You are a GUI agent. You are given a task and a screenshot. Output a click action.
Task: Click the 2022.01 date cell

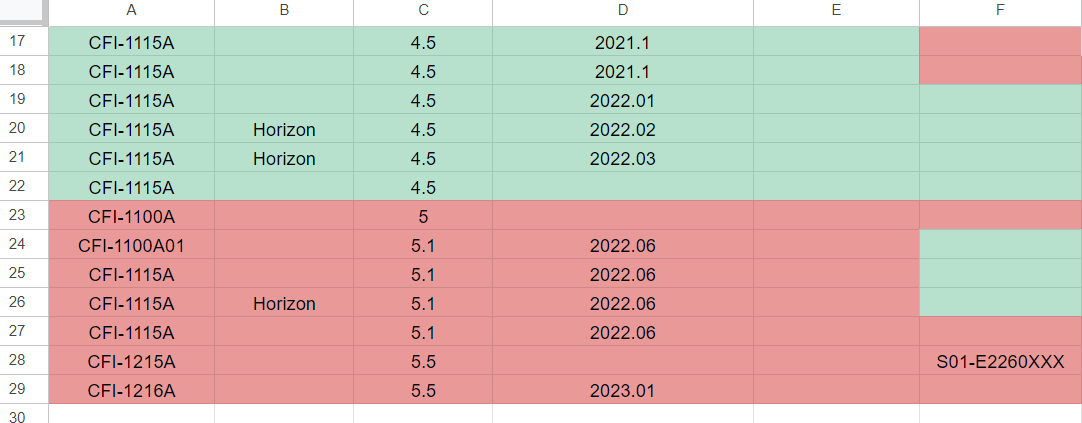pyautogui.click(x=622, y=100)
